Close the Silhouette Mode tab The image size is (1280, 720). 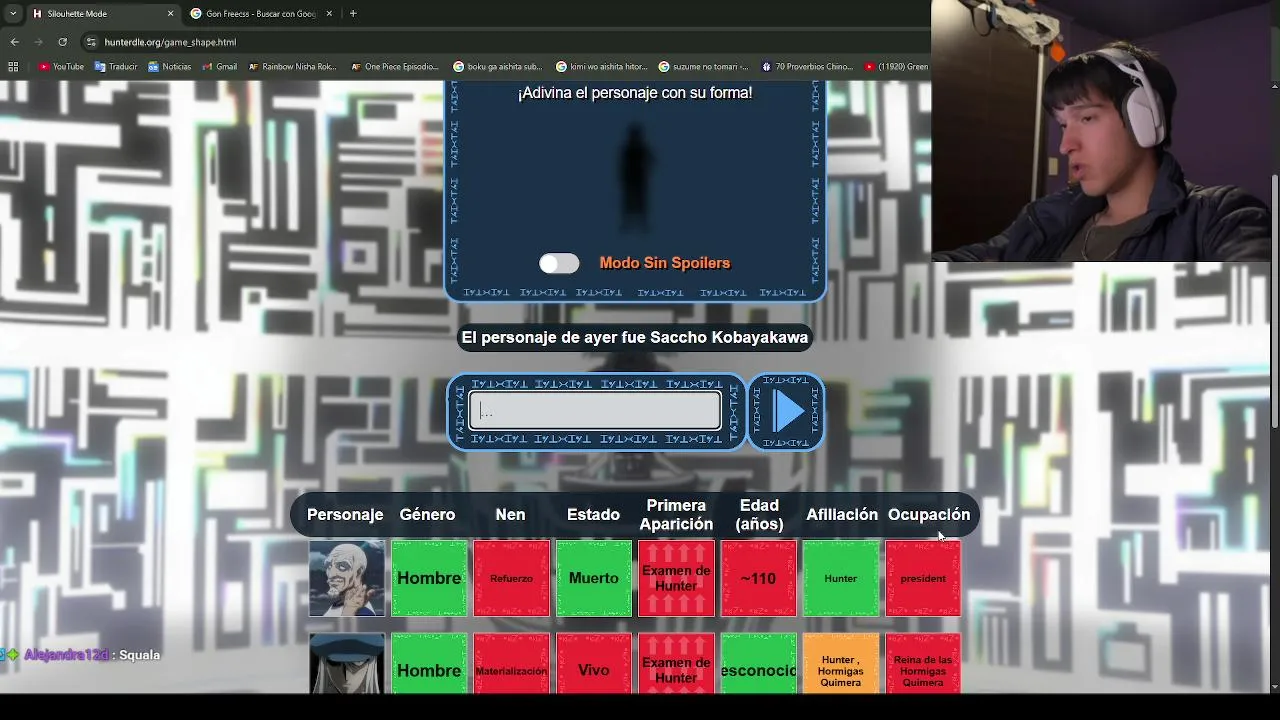(x=170, y=14)
